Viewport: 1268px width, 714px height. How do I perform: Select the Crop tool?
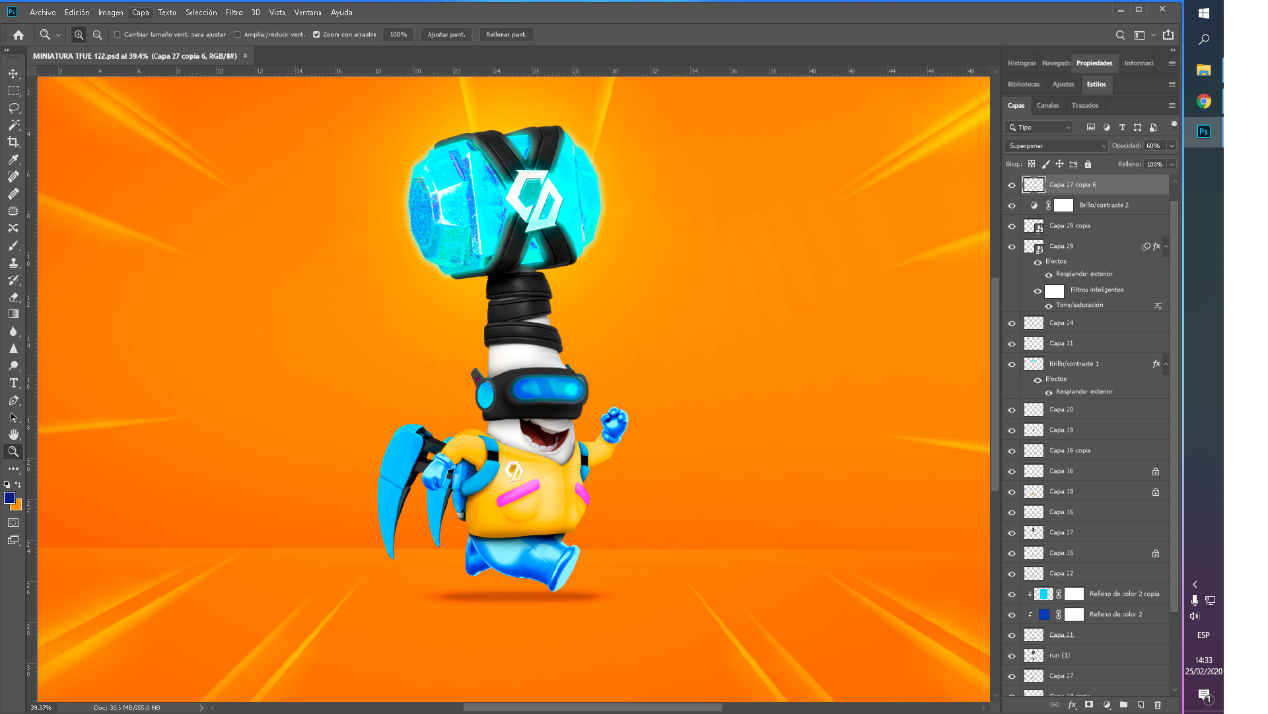(x=14, y=142)
